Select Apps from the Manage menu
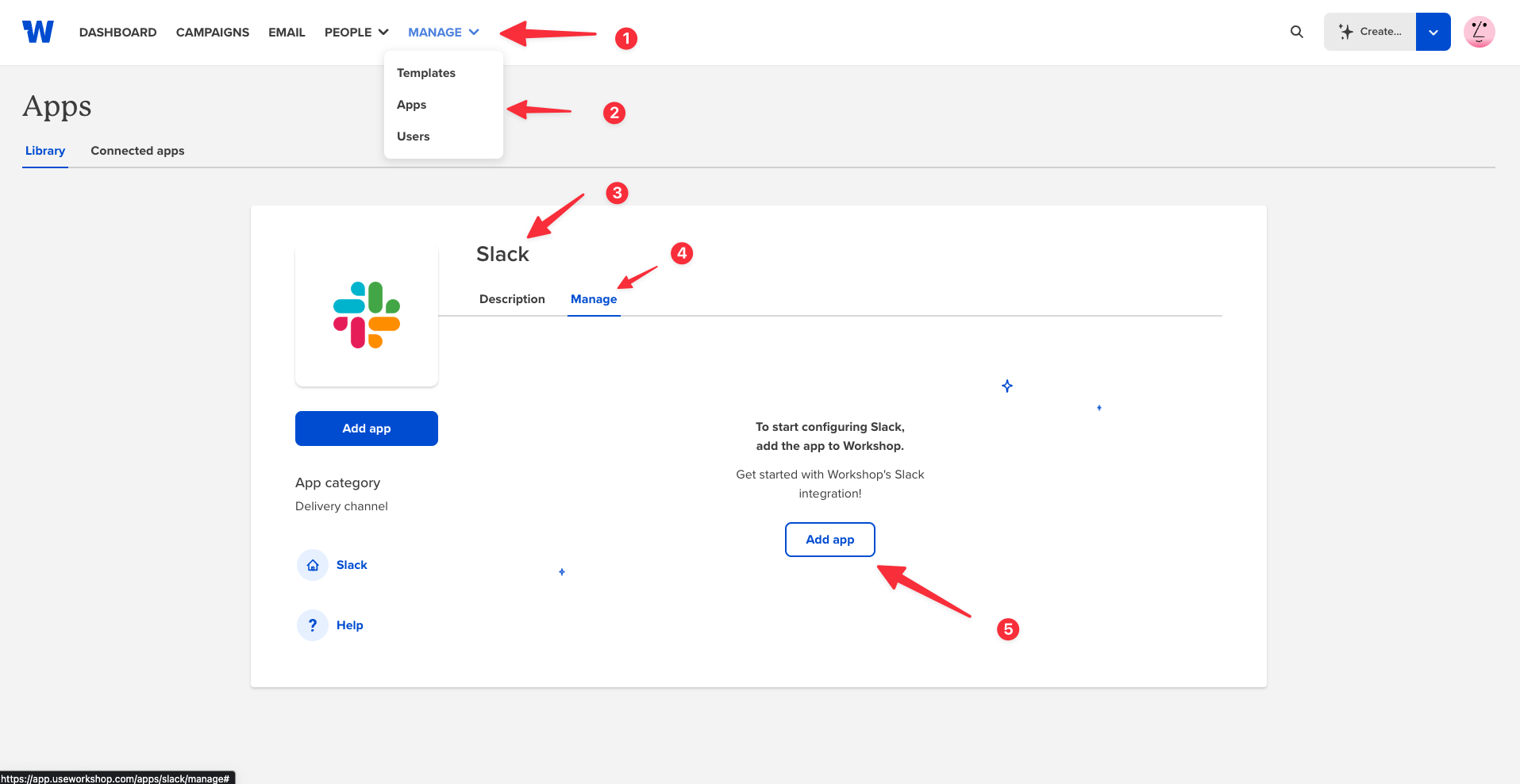 pyautogui.click(x=412, y=105)
